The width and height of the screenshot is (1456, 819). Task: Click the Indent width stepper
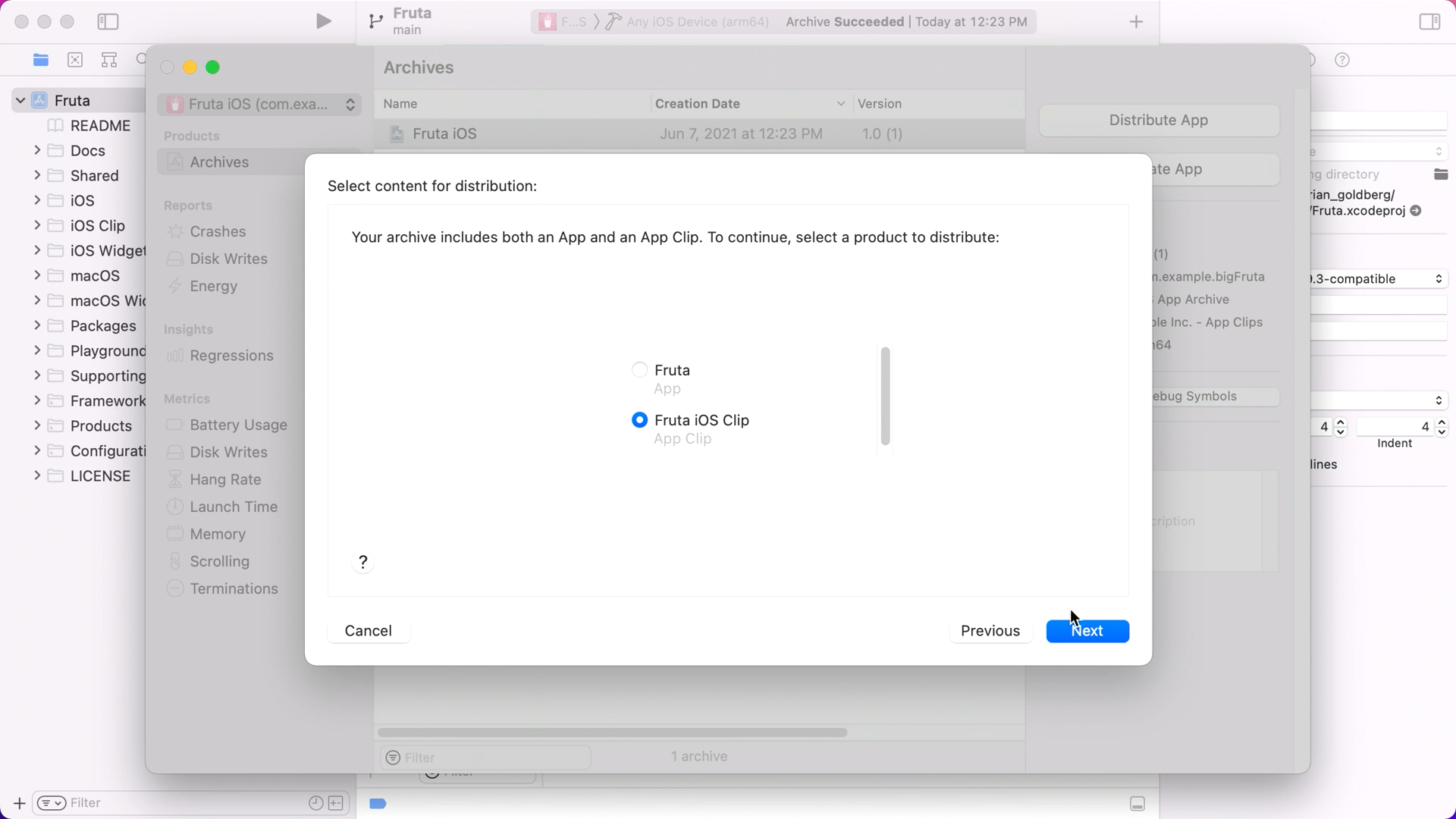click(1442, 427)
